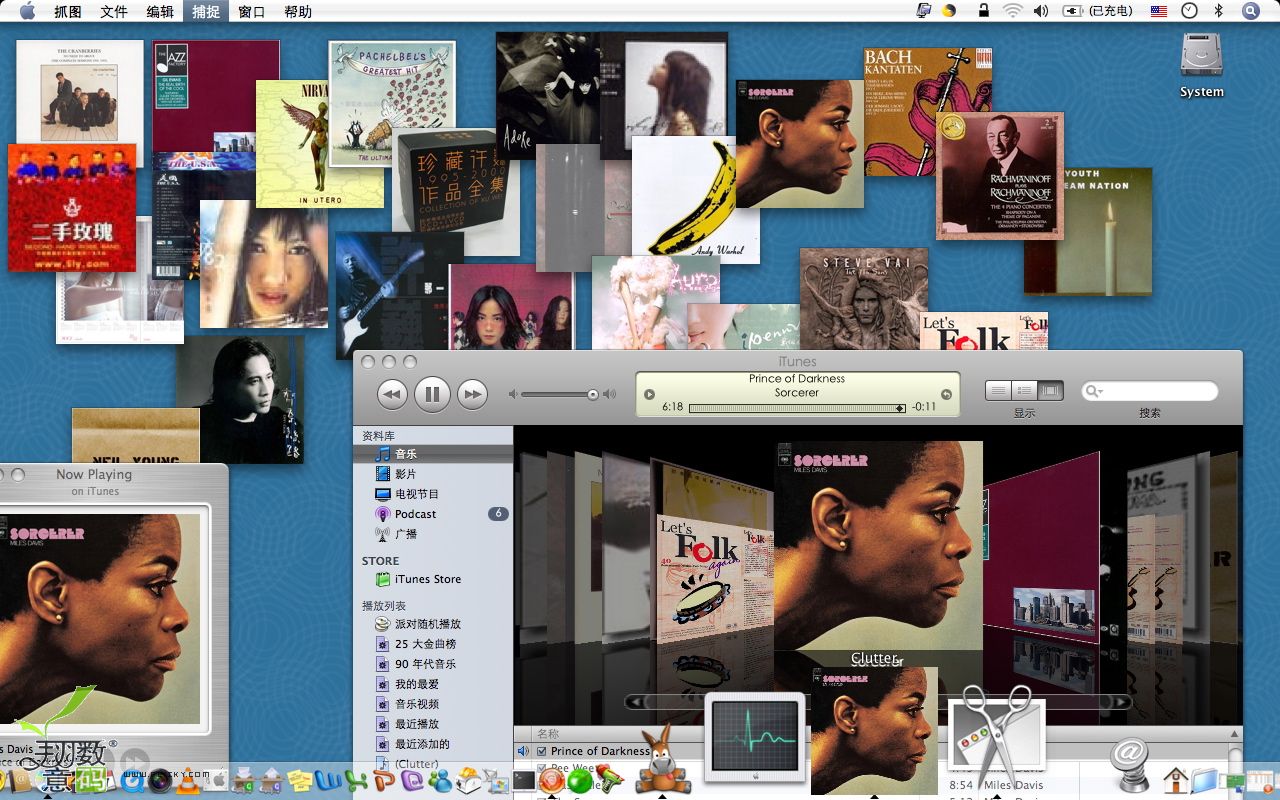
Task: Open the 25 大金曲榜 playlist
Action: [x=433, y=644]
